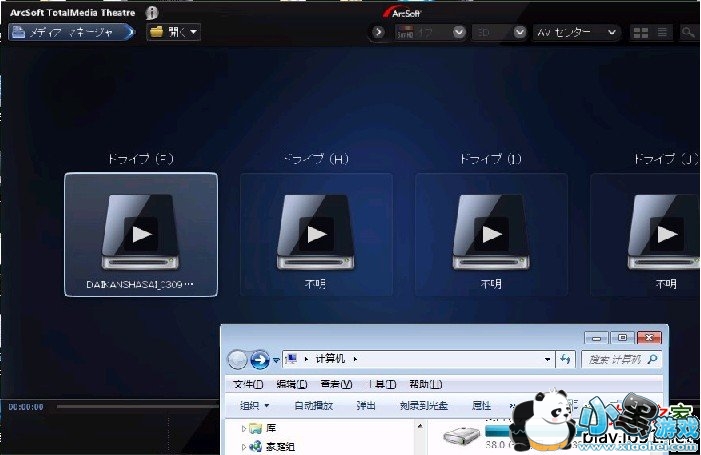Screen dimensions: 701x455
Task: Click the Explorer forward arrow button
Action: [260, 359]
